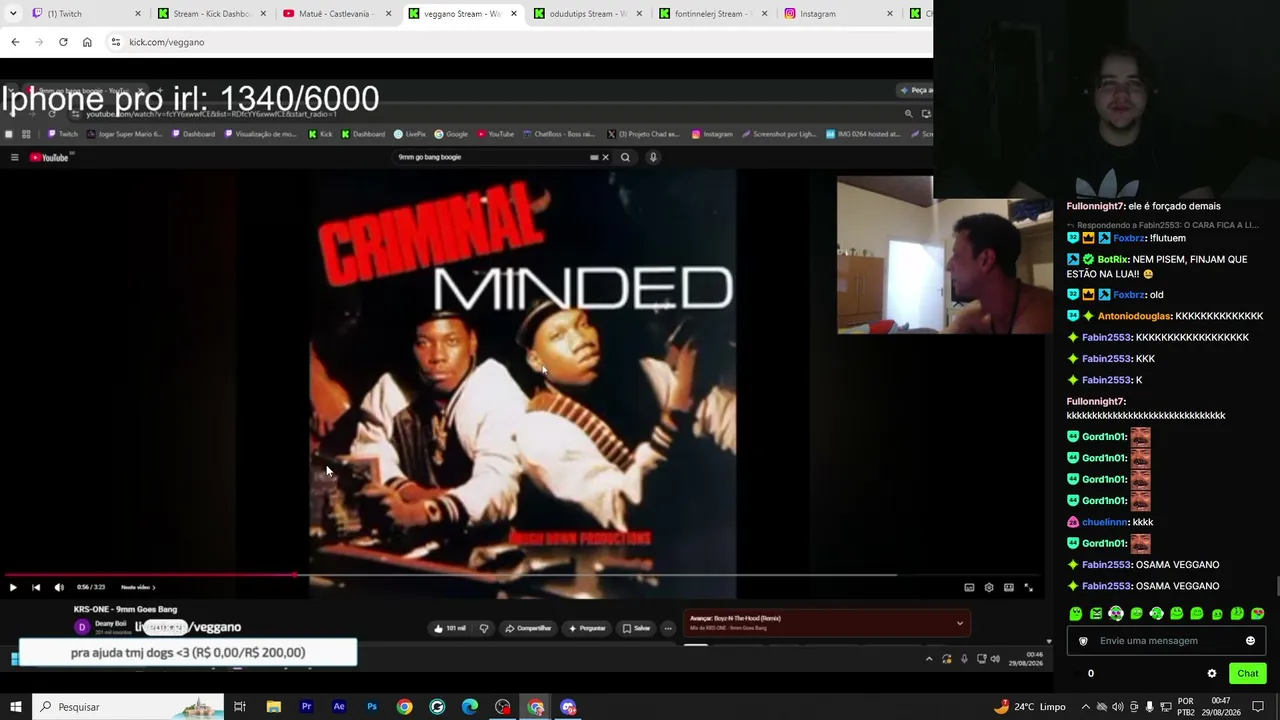The height and width of the screenshot is (720, 1280).
Task: Open Adobe After Effects from taskbar
Action: point(339,707)
